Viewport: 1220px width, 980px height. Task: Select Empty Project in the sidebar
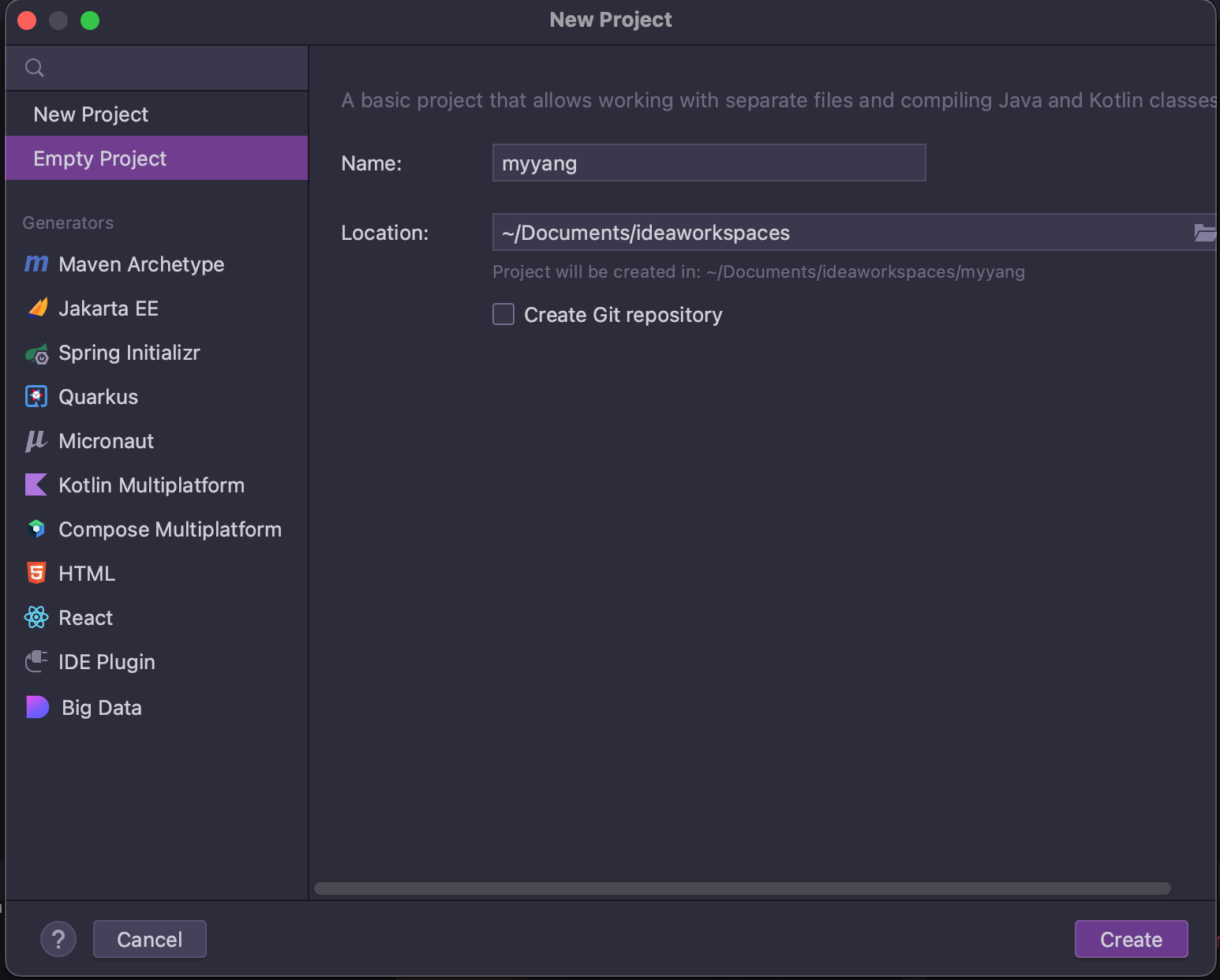(156, 159)
